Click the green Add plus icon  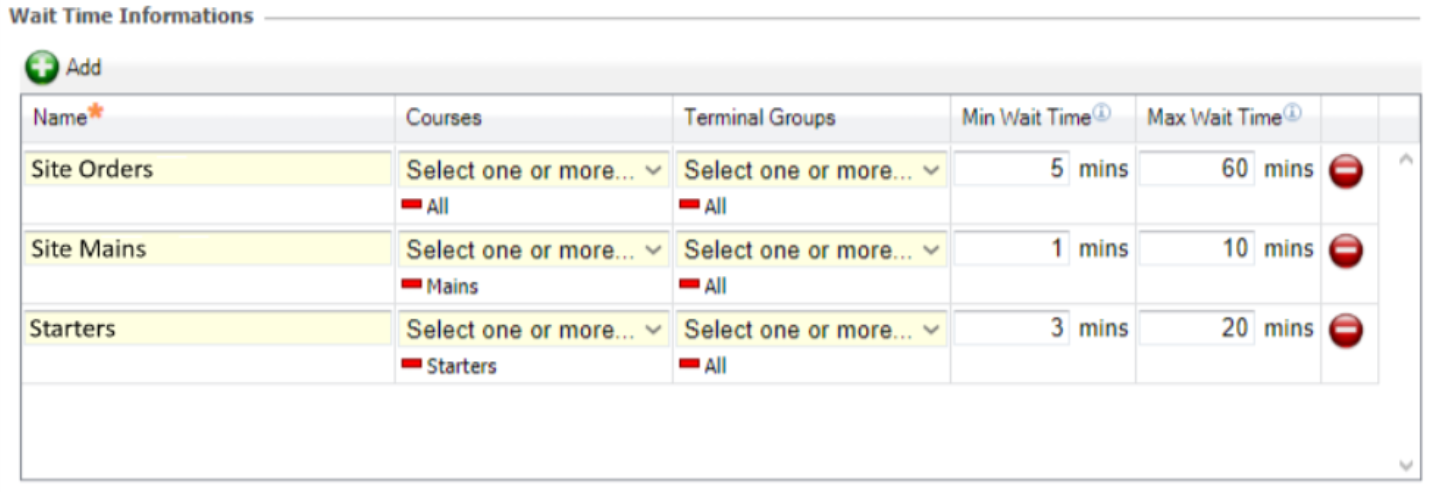click(42, 68)
